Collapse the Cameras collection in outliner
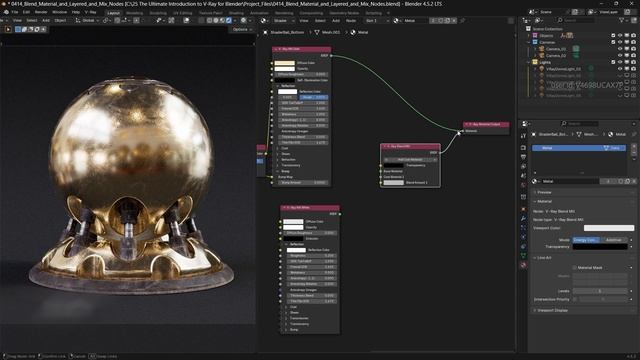 529,42
